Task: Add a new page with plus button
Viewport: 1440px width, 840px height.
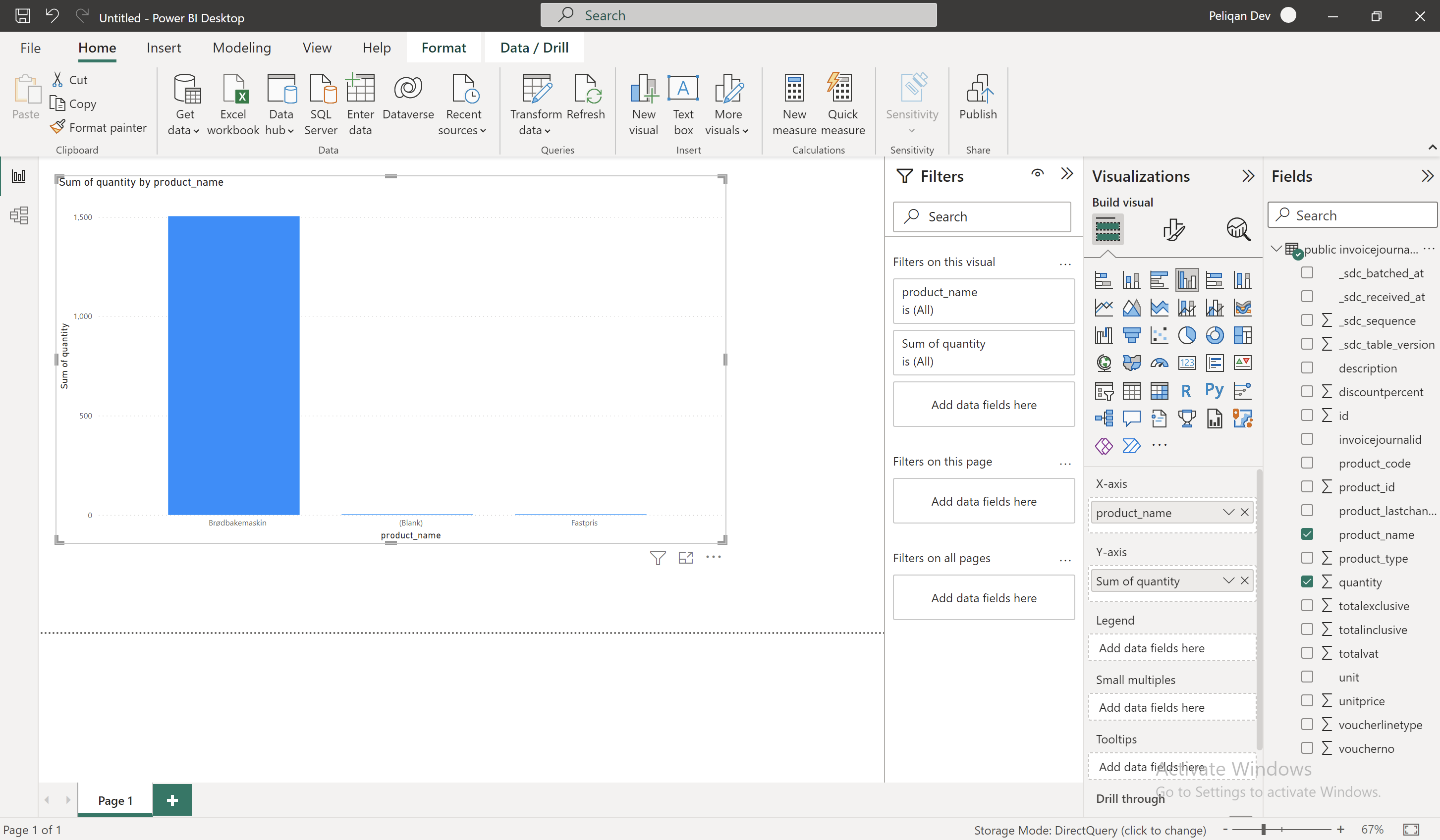Action: [172, 800]
